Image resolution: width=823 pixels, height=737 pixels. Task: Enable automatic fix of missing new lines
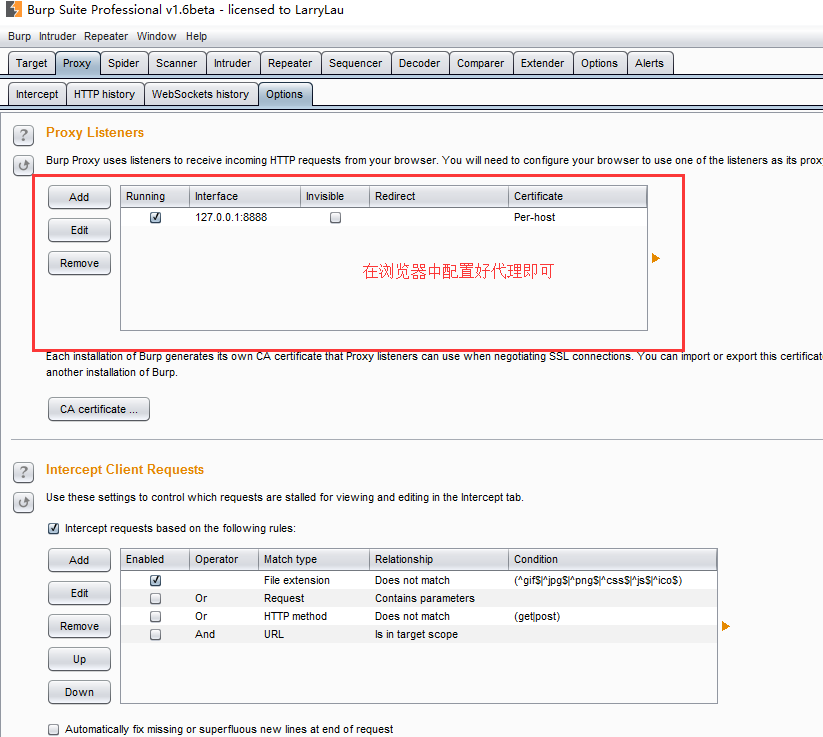coord(54,729)
